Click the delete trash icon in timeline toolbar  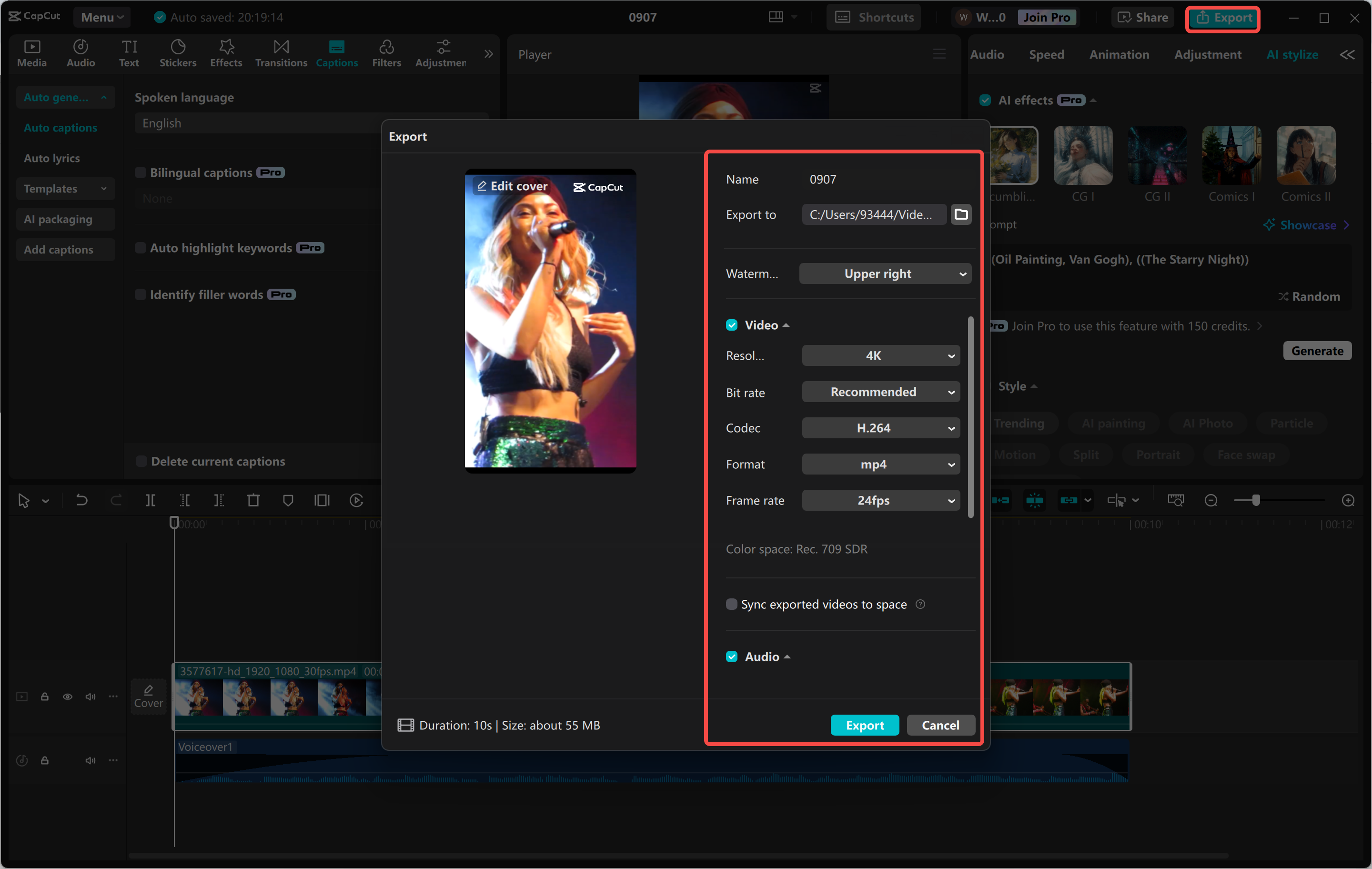253,500
